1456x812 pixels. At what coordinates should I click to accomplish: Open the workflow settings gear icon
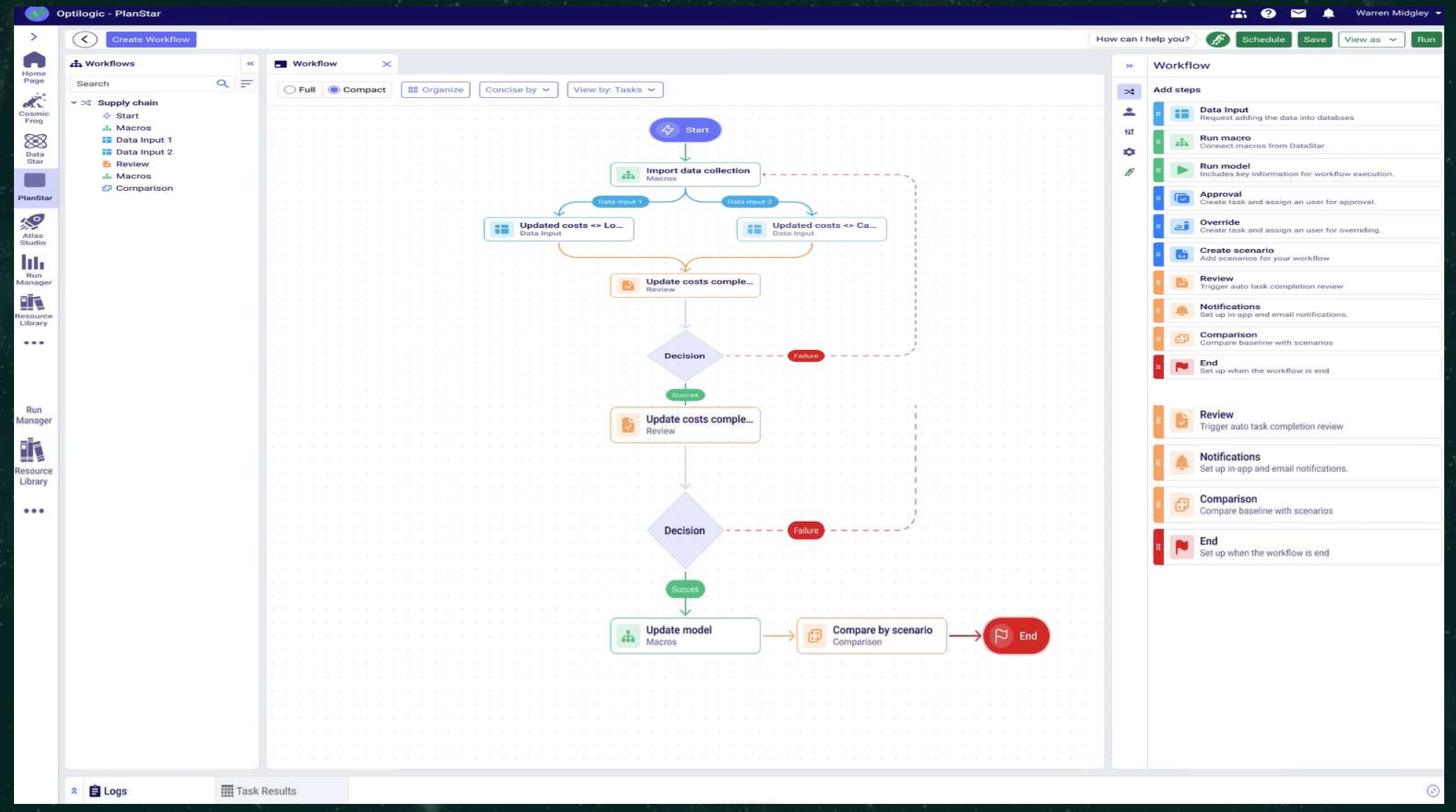click(1129, 152)
